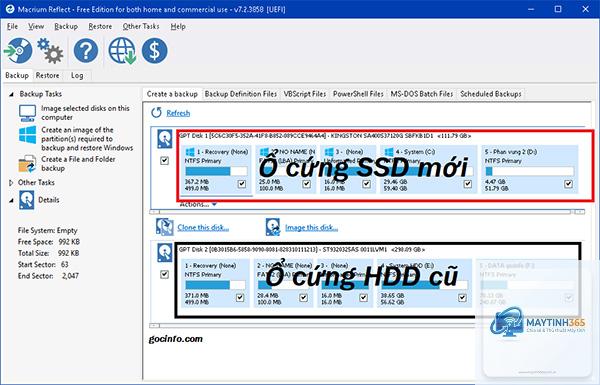Click the Macrium Reflect title bar logo
The width and height of the screenshot is (600, 385).
click(x=10, y=9)
